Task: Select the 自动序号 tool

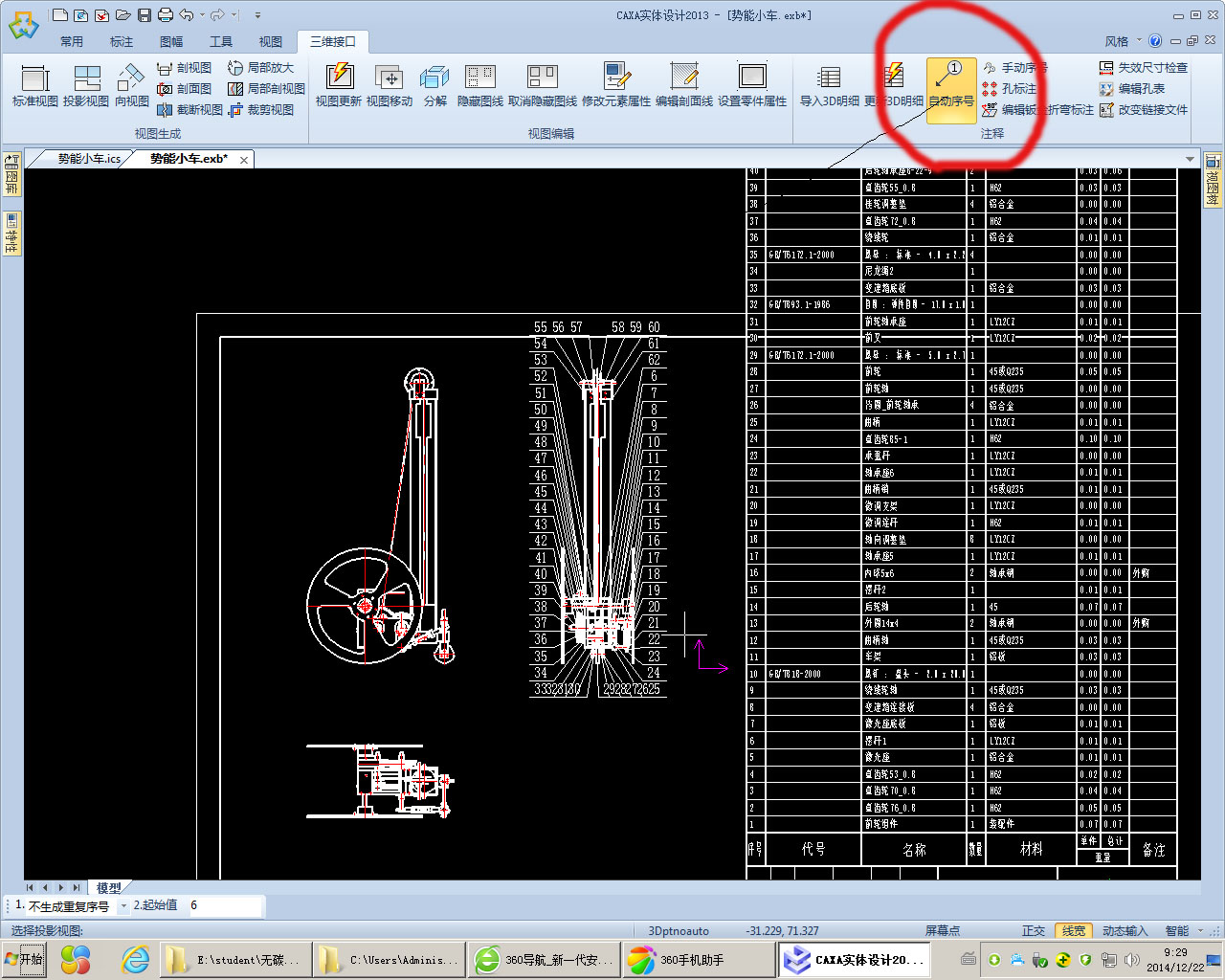Action: pos(951,85)
